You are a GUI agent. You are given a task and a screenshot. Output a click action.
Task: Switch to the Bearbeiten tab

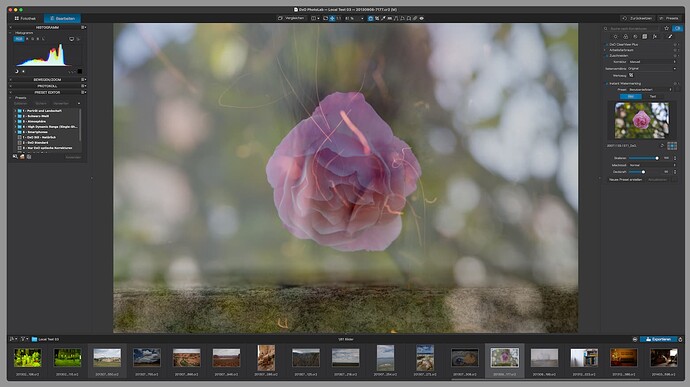click(x=62, y=18)
